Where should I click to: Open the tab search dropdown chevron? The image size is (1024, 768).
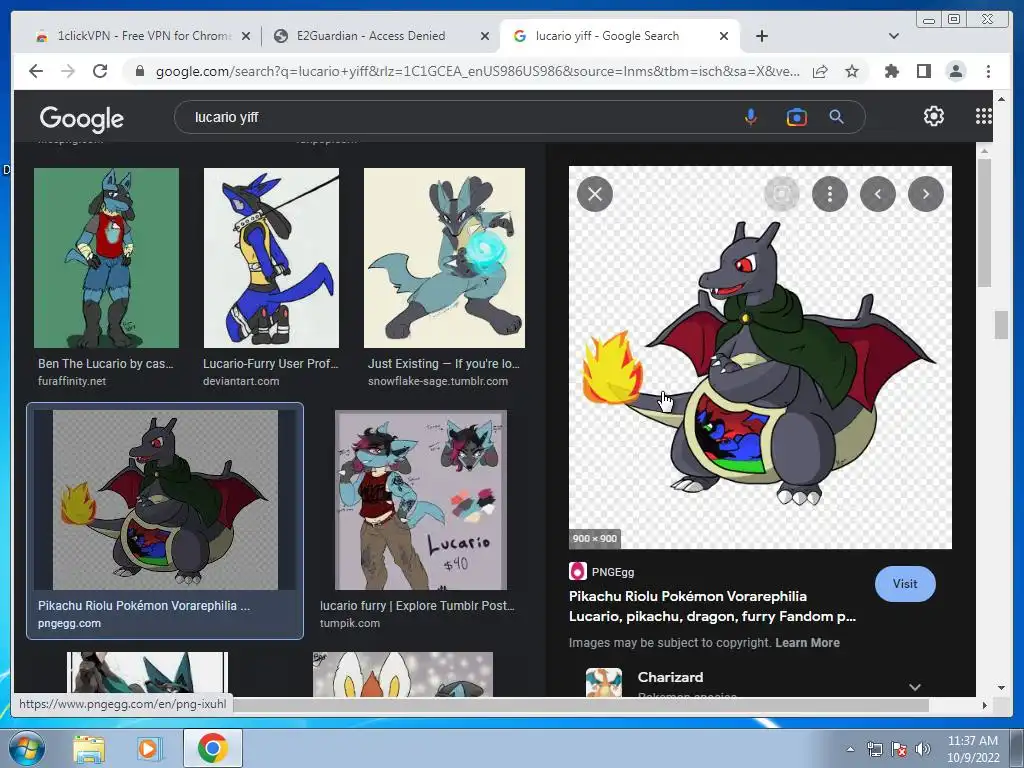894,36
